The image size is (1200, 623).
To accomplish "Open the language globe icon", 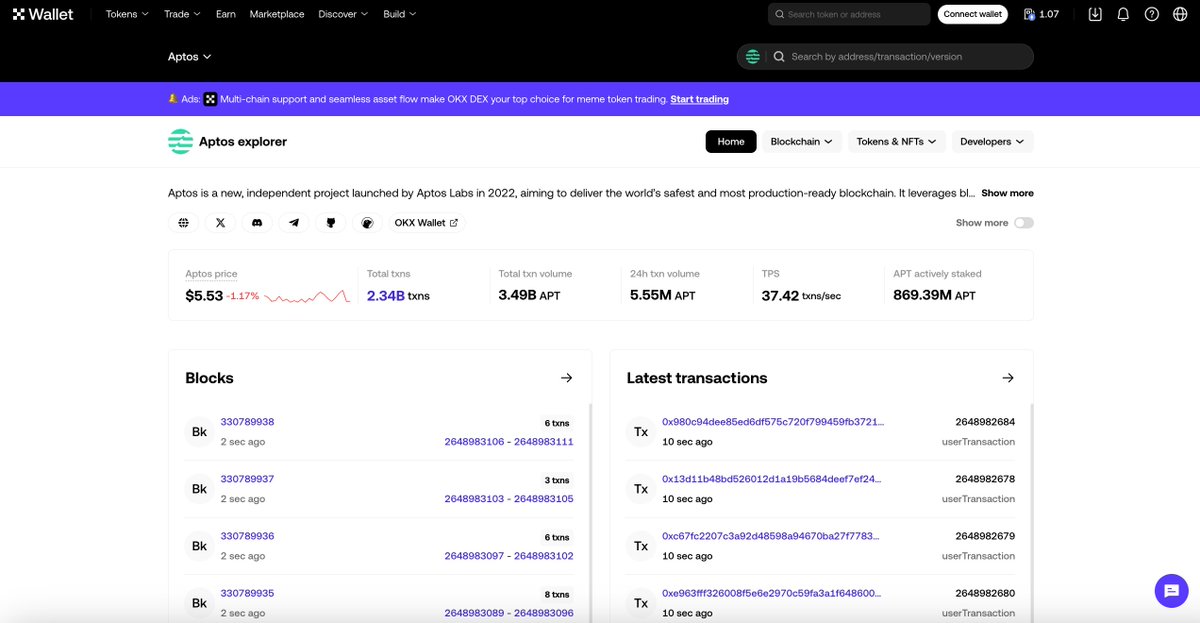I will pos(1180,14).
